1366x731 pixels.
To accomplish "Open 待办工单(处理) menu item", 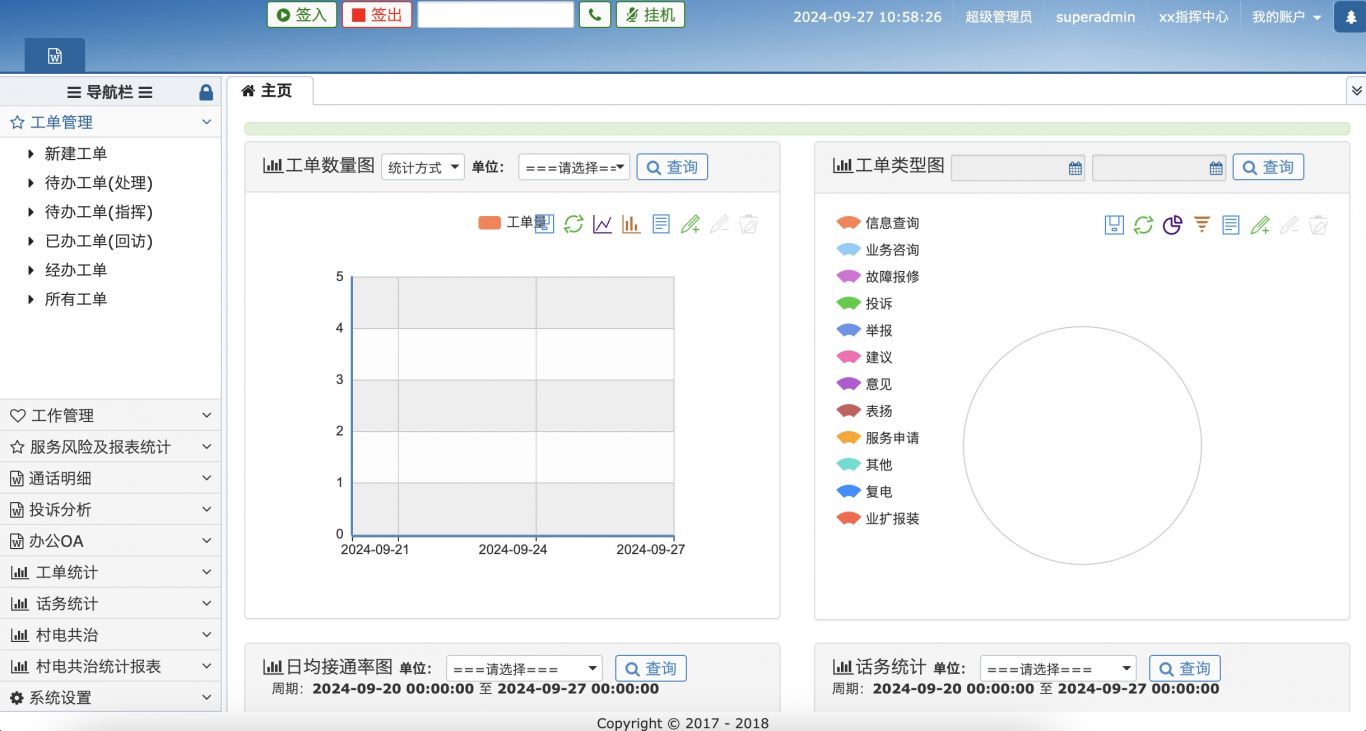I will [98, 183].
